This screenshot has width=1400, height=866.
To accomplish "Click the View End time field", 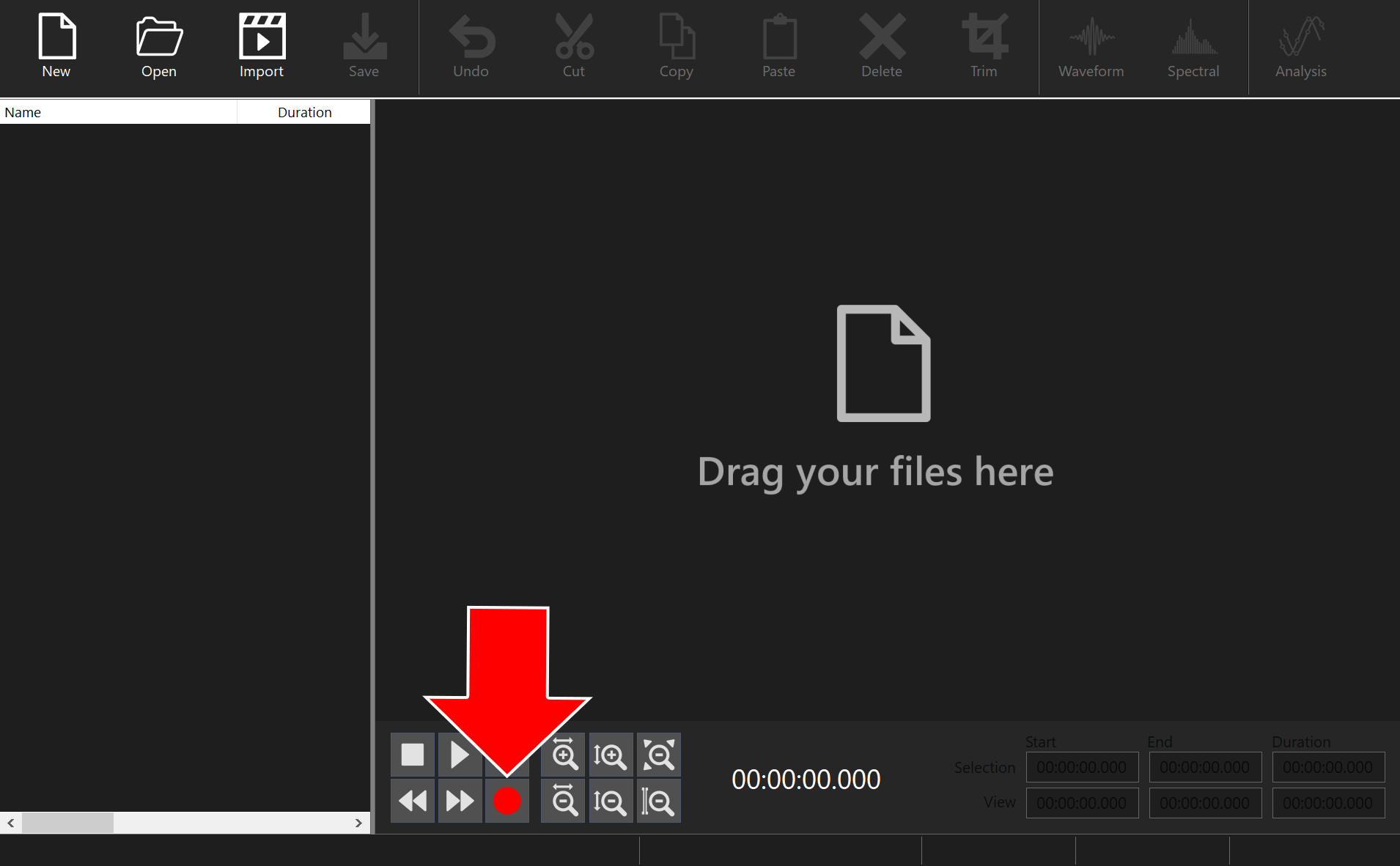I will pyautogui.click(x=1205, y=803).
